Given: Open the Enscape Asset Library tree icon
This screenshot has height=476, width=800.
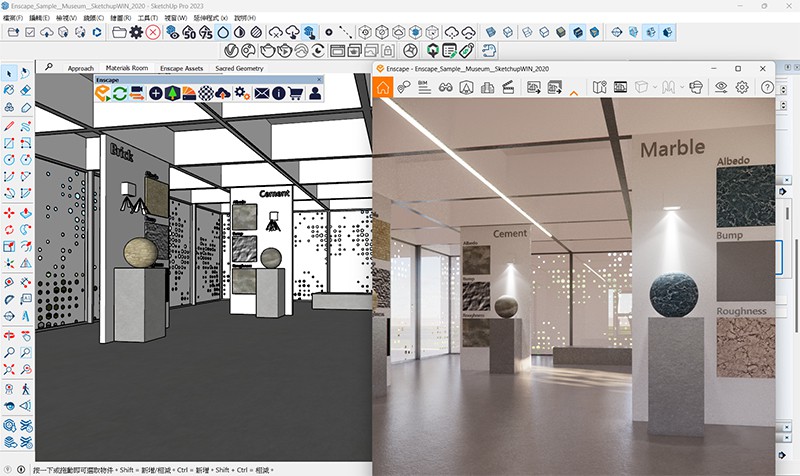Looking at the screenshot, I should pyautogui.click(x=172, y=93).
